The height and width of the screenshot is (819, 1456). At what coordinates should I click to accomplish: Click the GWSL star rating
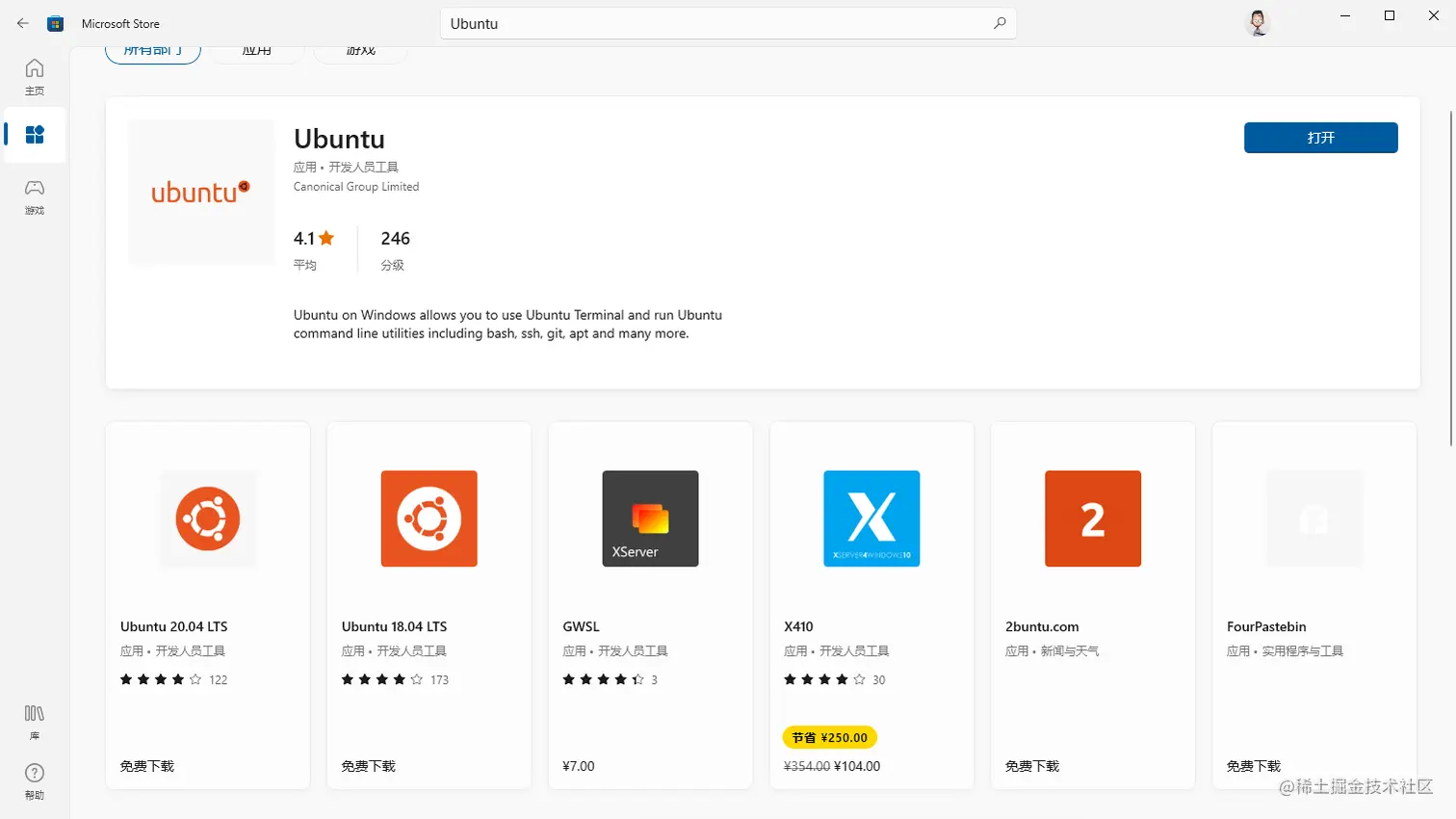pyautogui.click(x=611, y=679)
